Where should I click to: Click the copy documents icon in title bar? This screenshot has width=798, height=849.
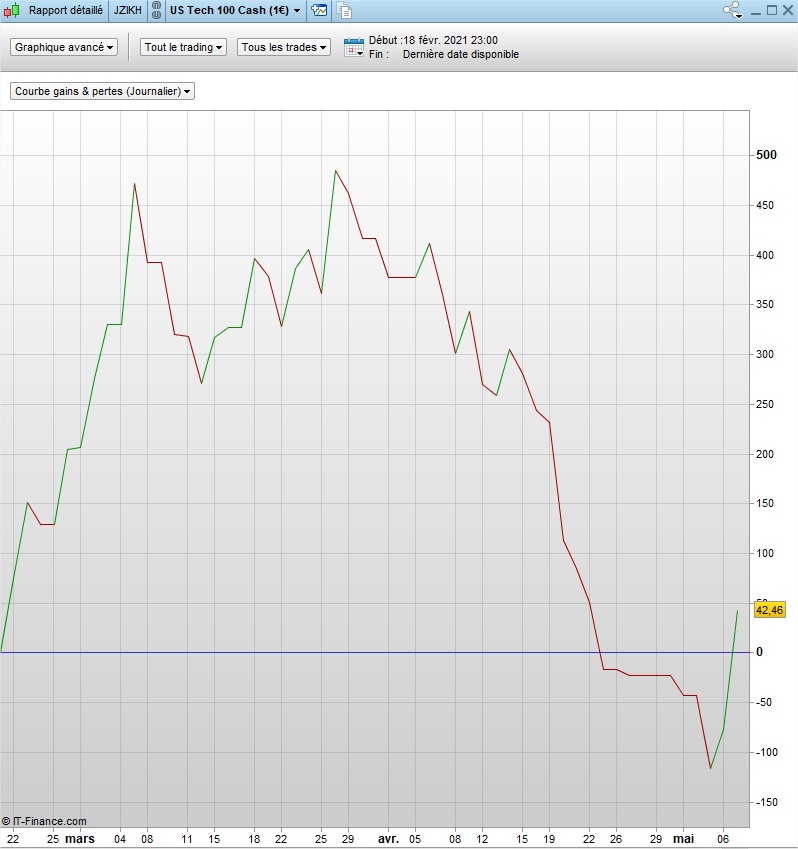pos(344,10)
